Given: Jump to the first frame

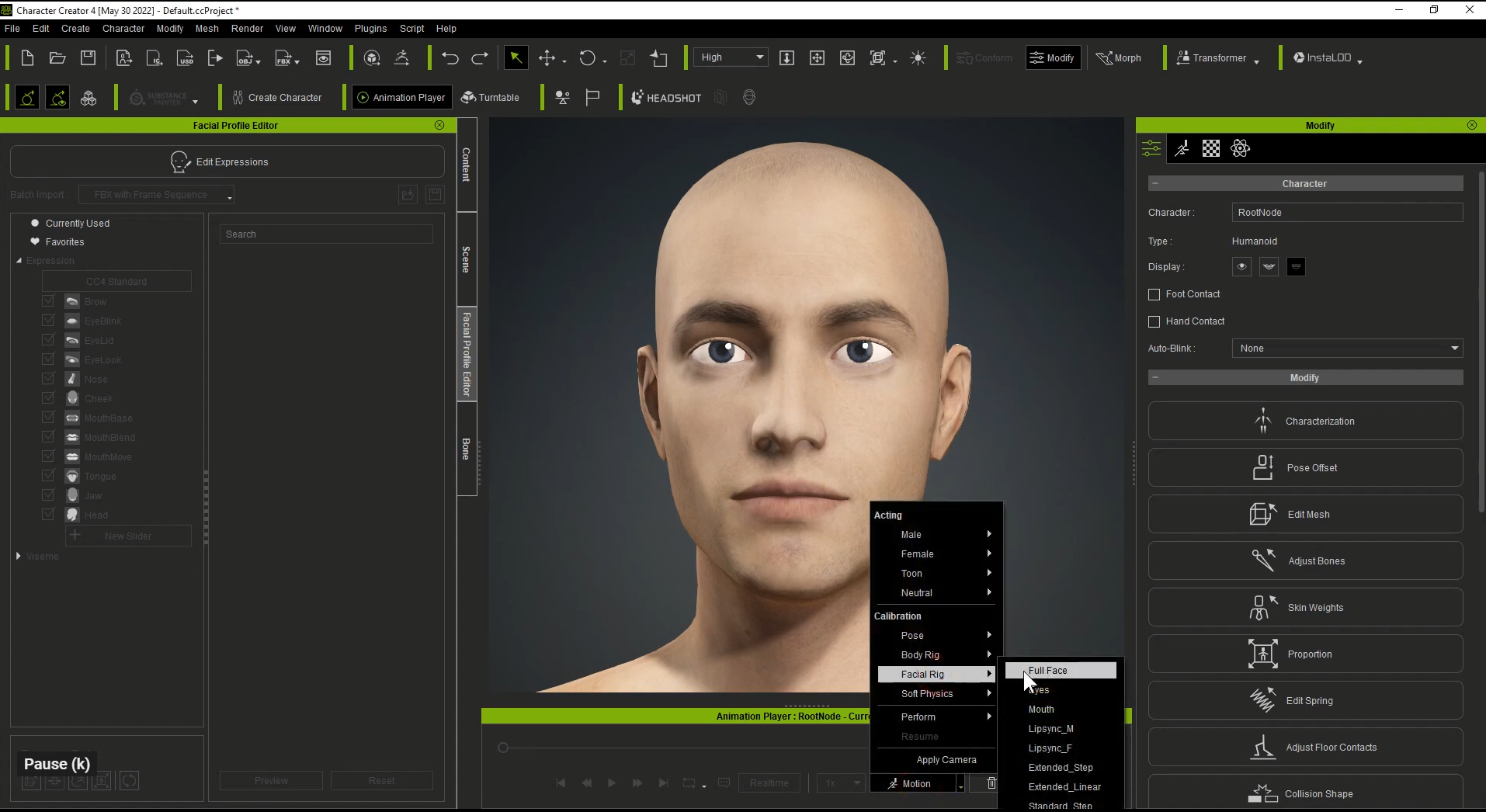Looking at the screenshot, I should 561,783.
